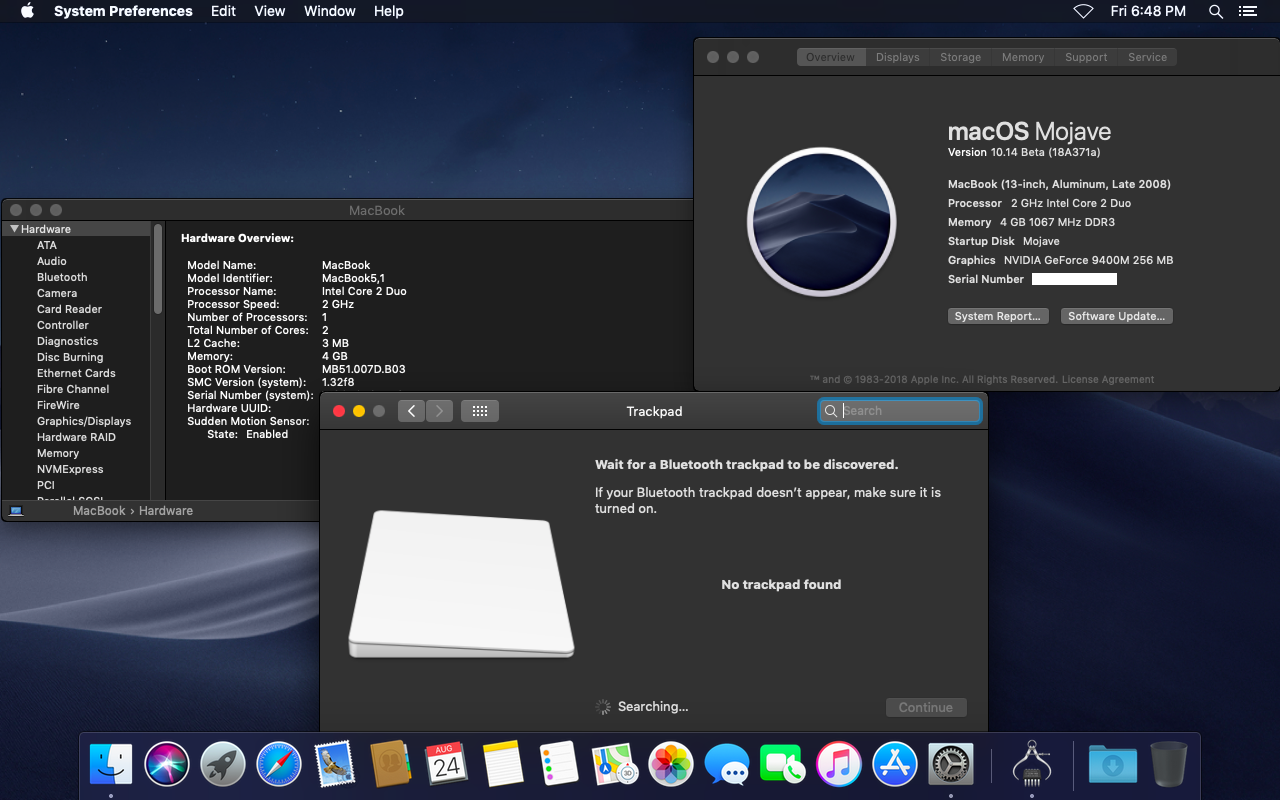Open Safari compass icon in Dock
The width and height of the screenshot is (1280, 800).
tap(279, 765)
